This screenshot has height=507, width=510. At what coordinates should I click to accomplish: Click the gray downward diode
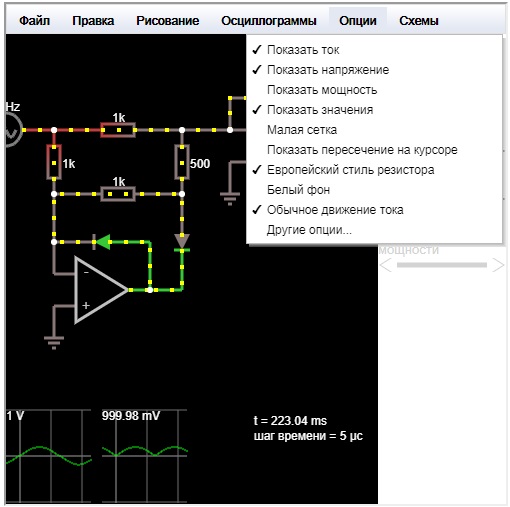click(x=182, y=242)
